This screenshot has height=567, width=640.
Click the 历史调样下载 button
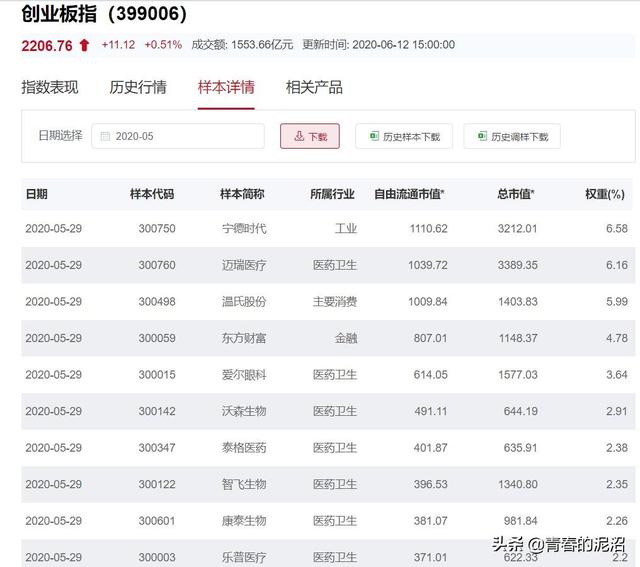tap(512, 136)
